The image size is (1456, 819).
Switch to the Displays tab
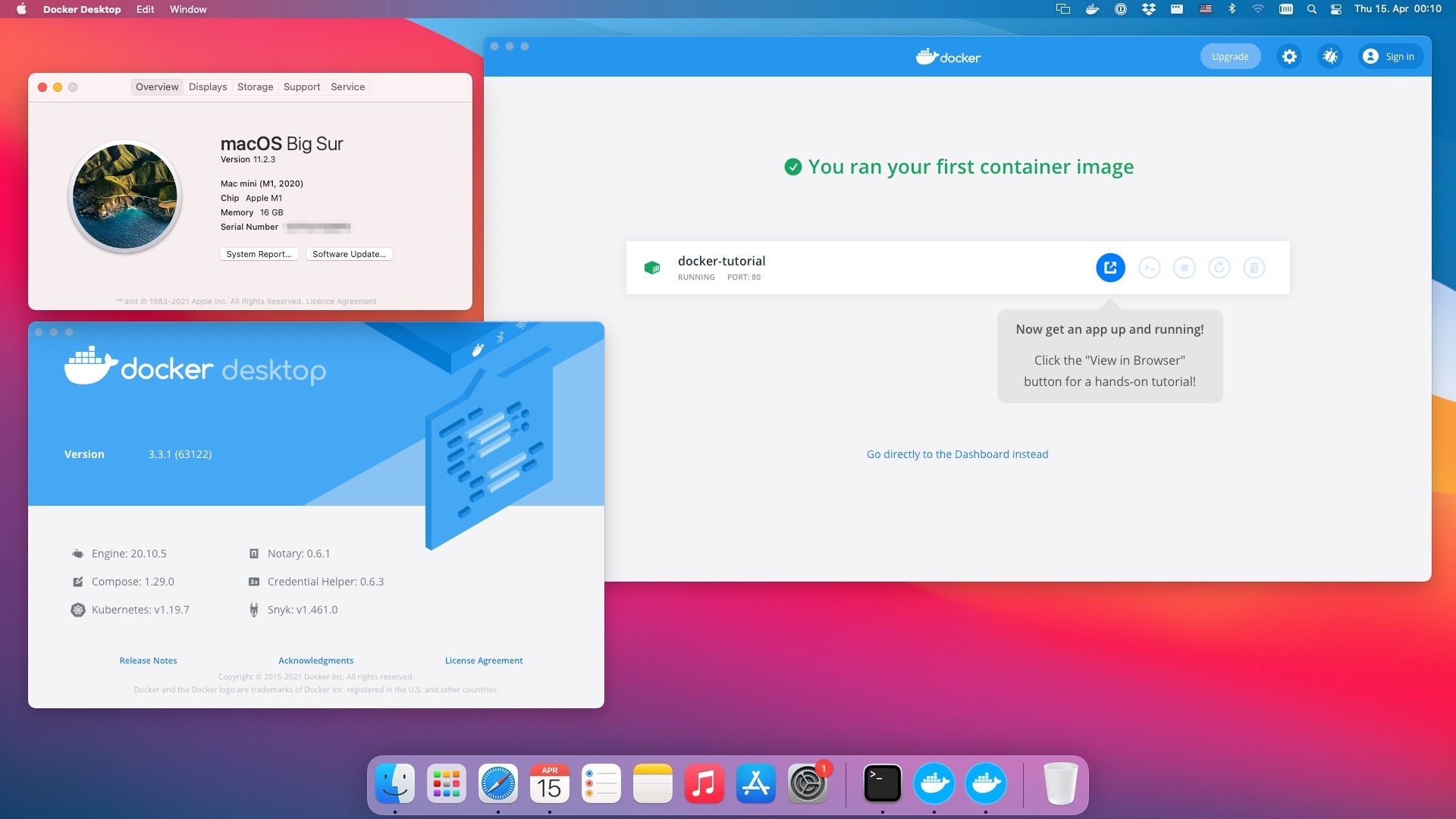[208, 86]
